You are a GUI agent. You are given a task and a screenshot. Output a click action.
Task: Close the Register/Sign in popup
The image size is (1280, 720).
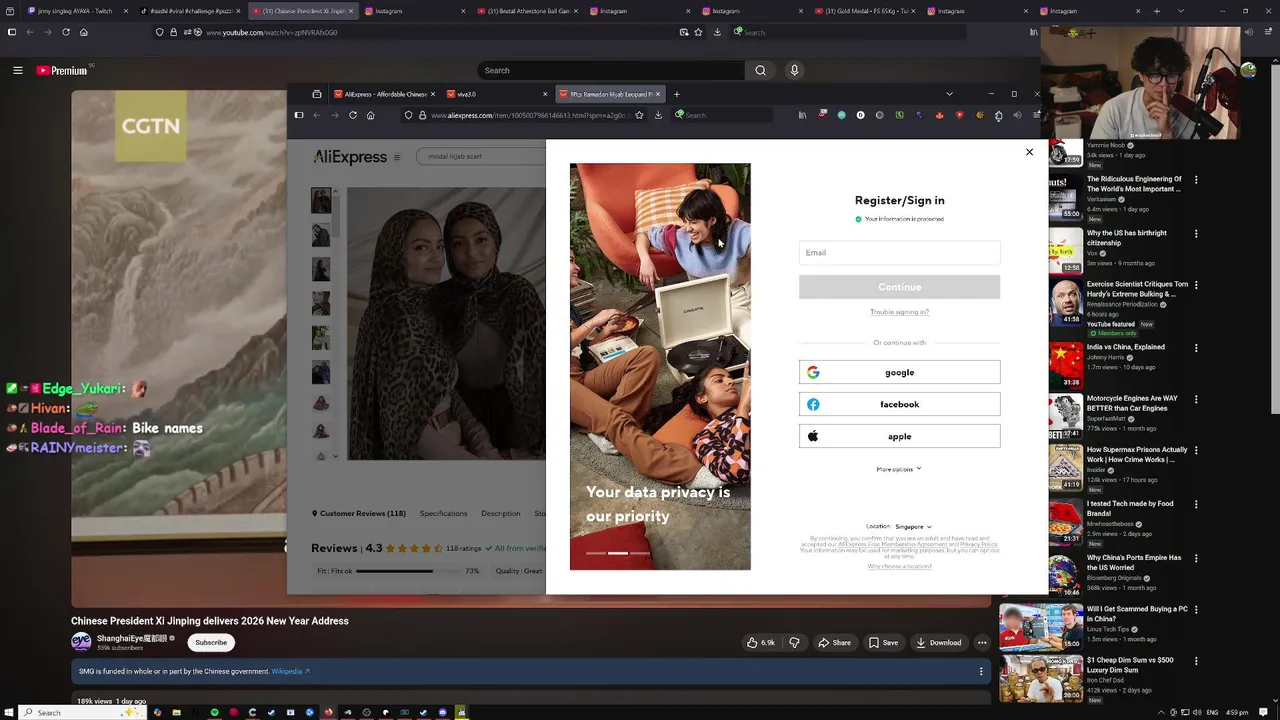pyautogui.click(x=1029, y=152)
